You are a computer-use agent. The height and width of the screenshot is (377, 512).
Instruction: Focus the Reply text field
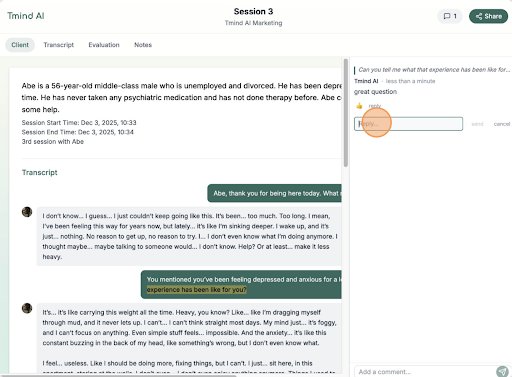tap(408, 124)
